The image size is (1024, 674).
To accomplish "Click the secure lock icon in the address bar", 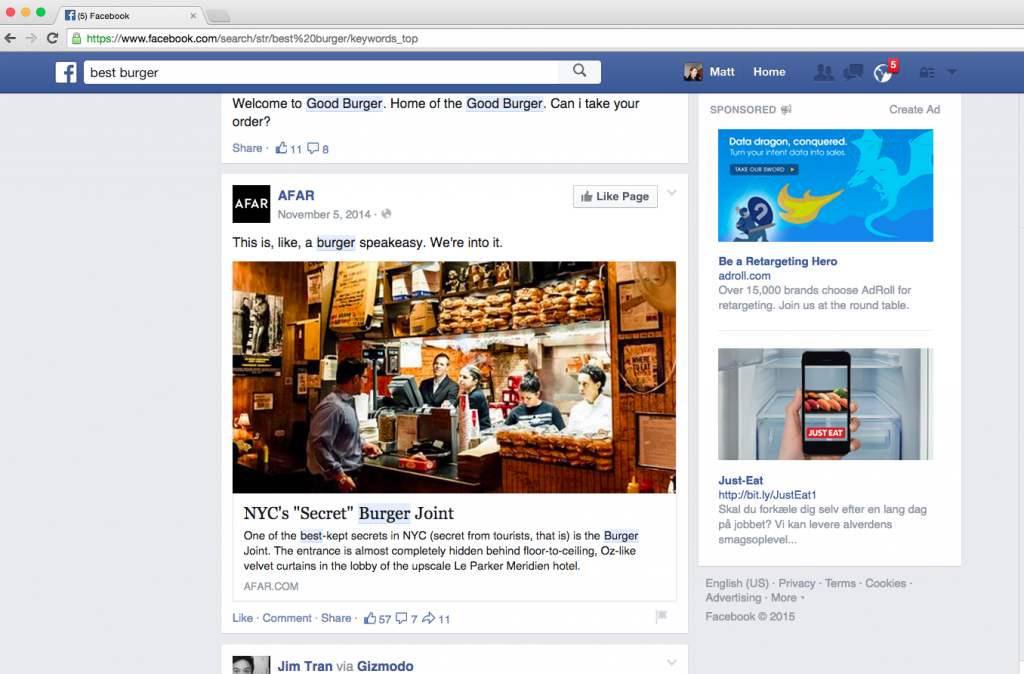I will (76, 39).
